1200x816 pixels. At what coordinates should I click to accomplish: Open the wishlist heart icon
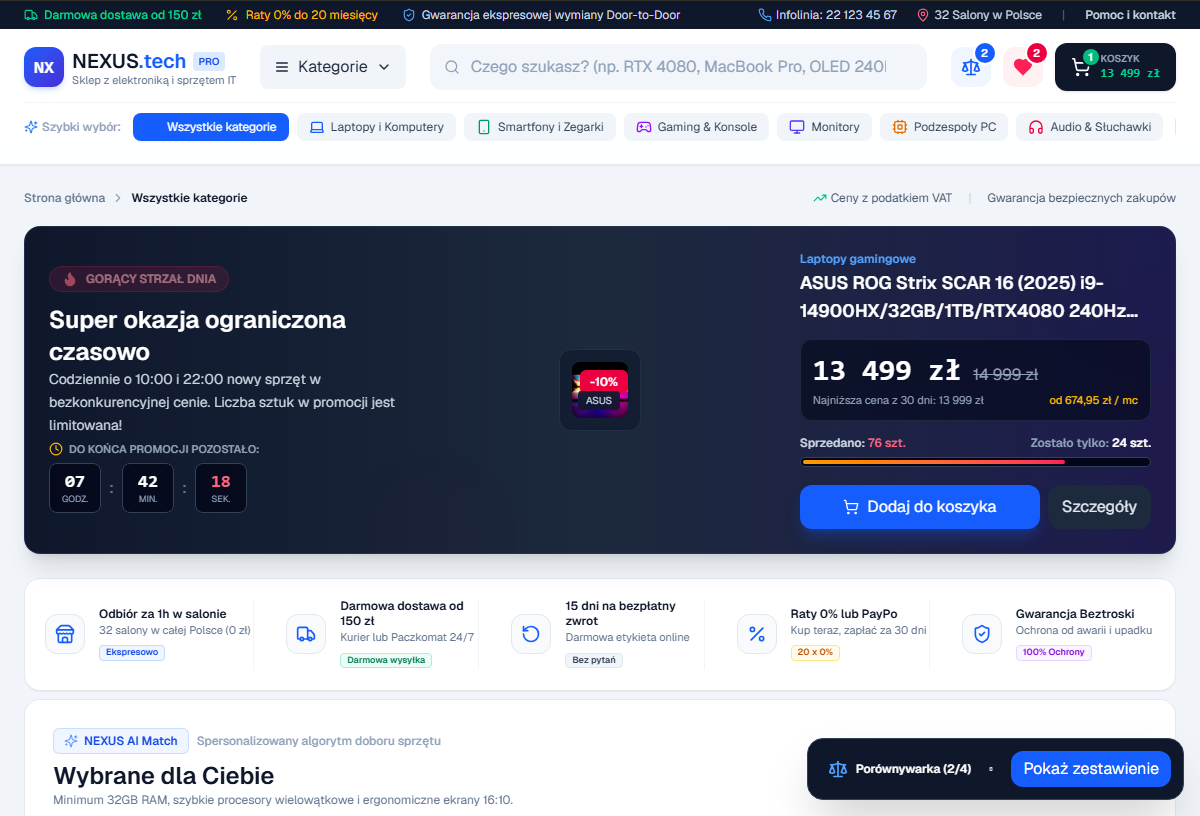(1022, 67)
